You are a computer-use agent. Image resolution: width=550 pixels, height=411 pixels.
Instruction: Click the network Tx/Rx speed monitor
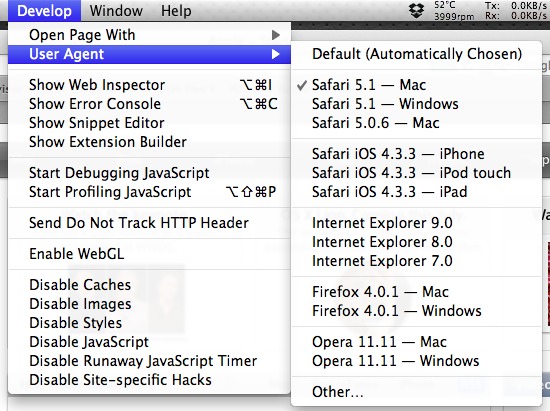pyautogui.click(x=516, y=11)
